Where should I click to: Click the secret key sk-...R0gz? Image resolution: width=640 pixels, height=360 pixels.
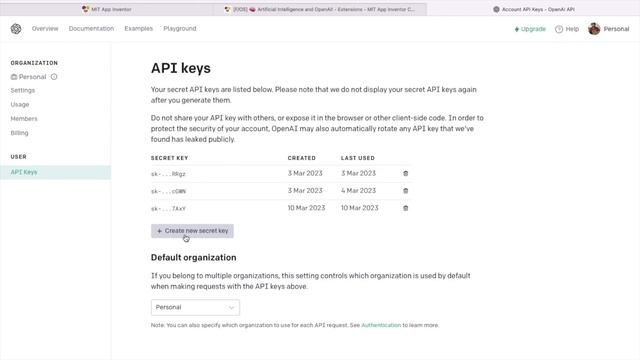click(168, 174)
